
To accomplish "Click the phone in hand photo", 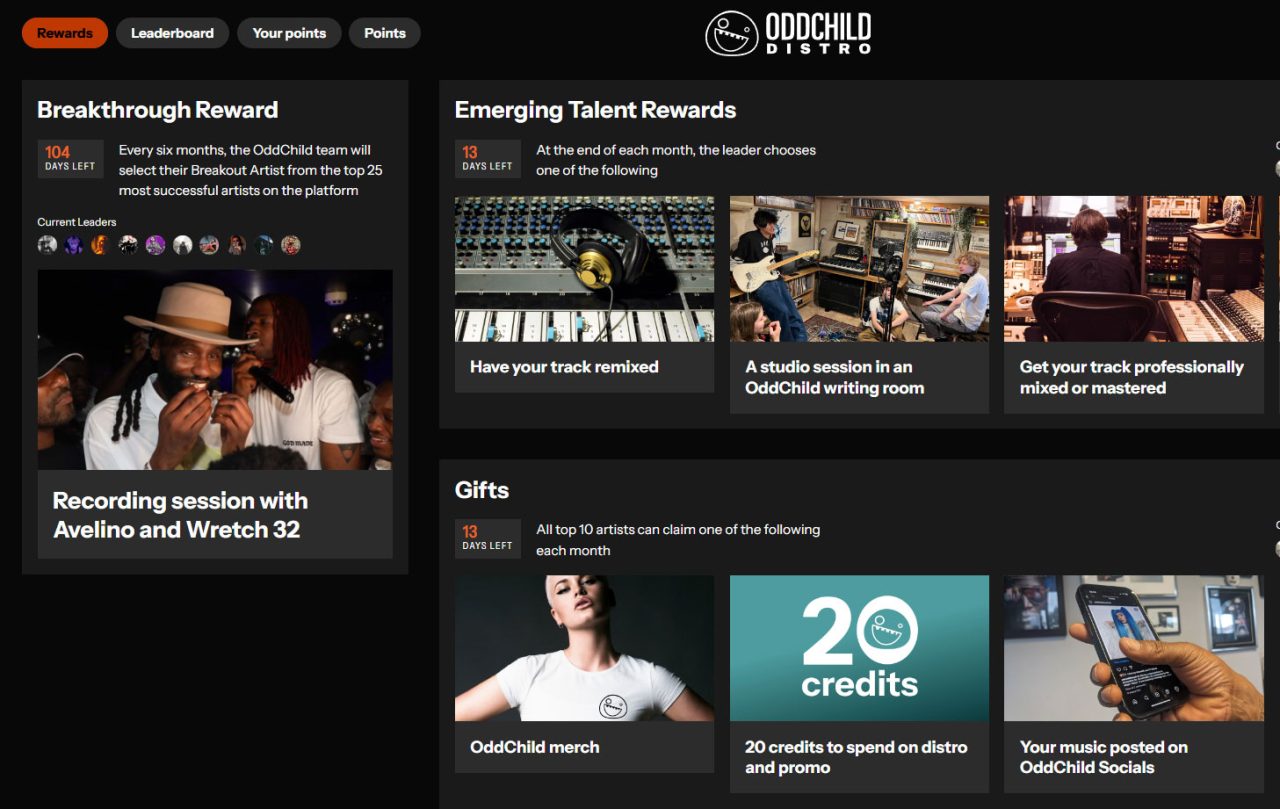I will [x=1134, y=648].
